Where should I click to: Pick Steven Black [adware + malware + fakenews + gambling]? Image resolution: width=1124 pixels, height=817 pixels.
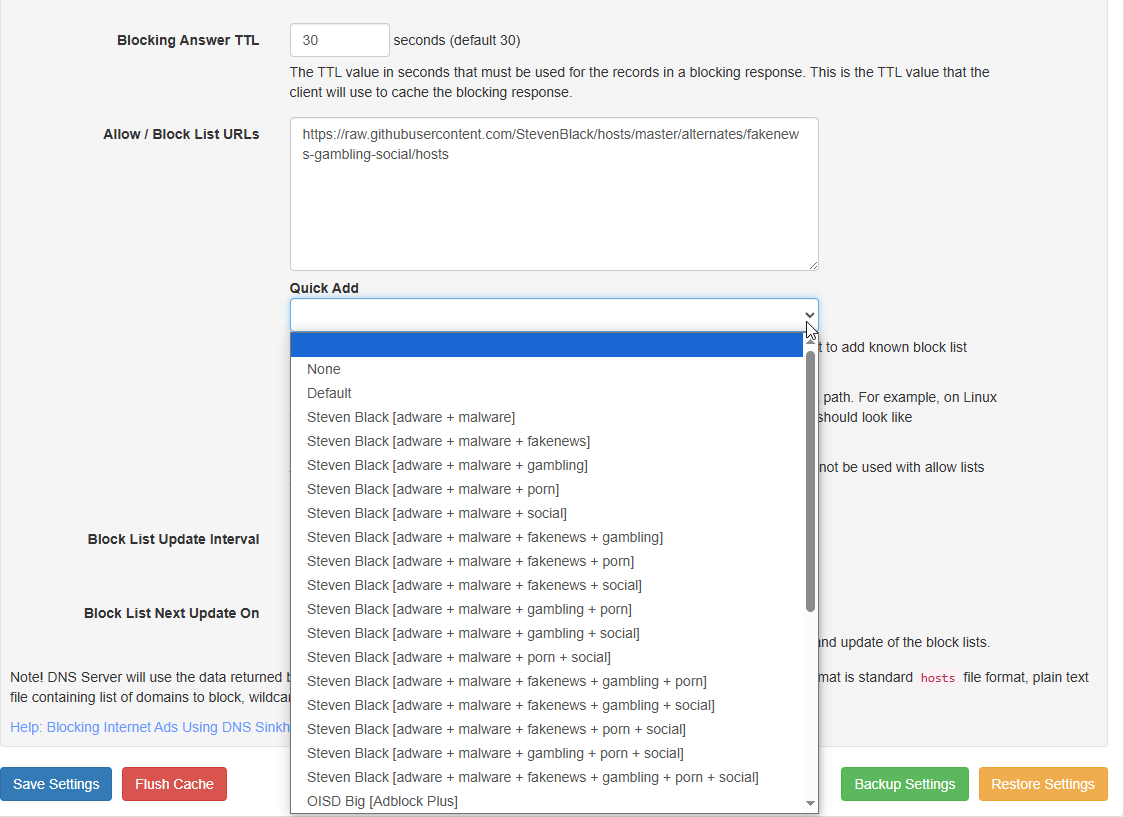coord(547,538)
